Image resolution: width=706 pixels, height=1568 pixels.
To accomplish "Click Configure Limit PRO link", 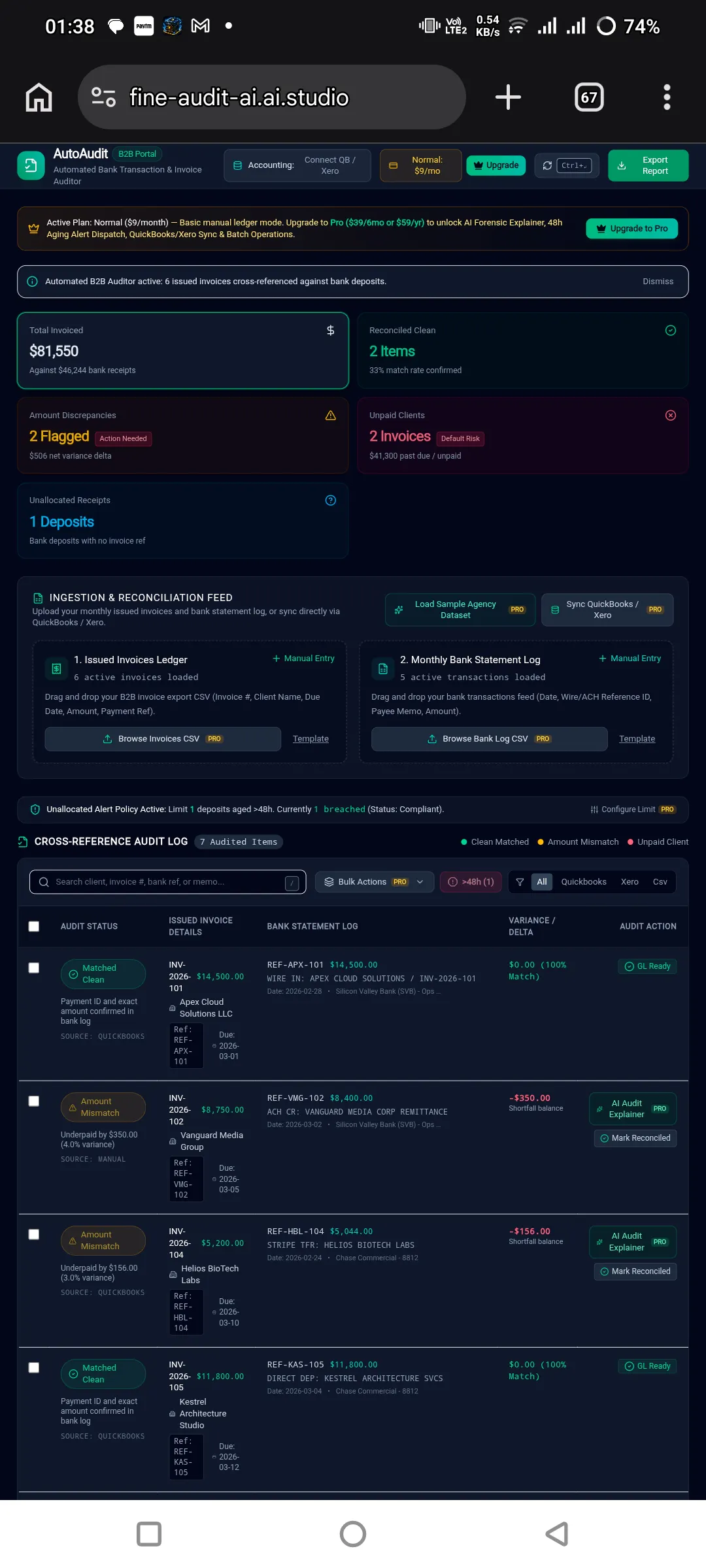I will pyautogui.click(x=633, y=809).
